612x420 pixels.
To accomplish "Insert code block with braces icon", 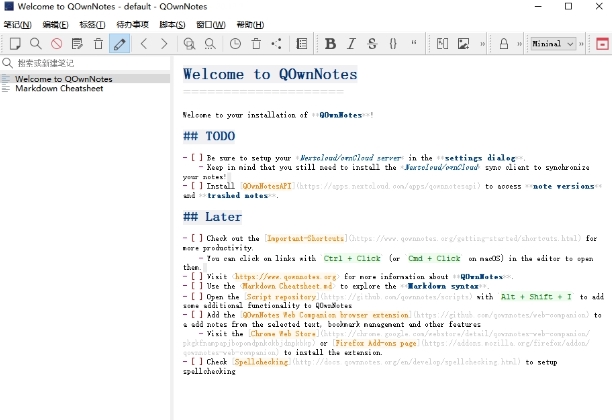I will 393,43.
